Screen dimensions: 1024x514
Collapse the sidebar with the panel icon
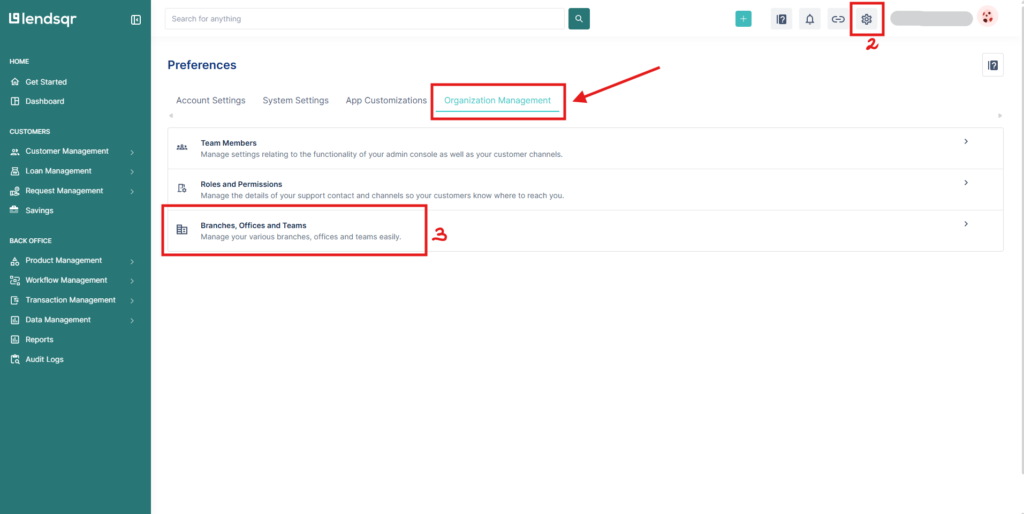136,20
